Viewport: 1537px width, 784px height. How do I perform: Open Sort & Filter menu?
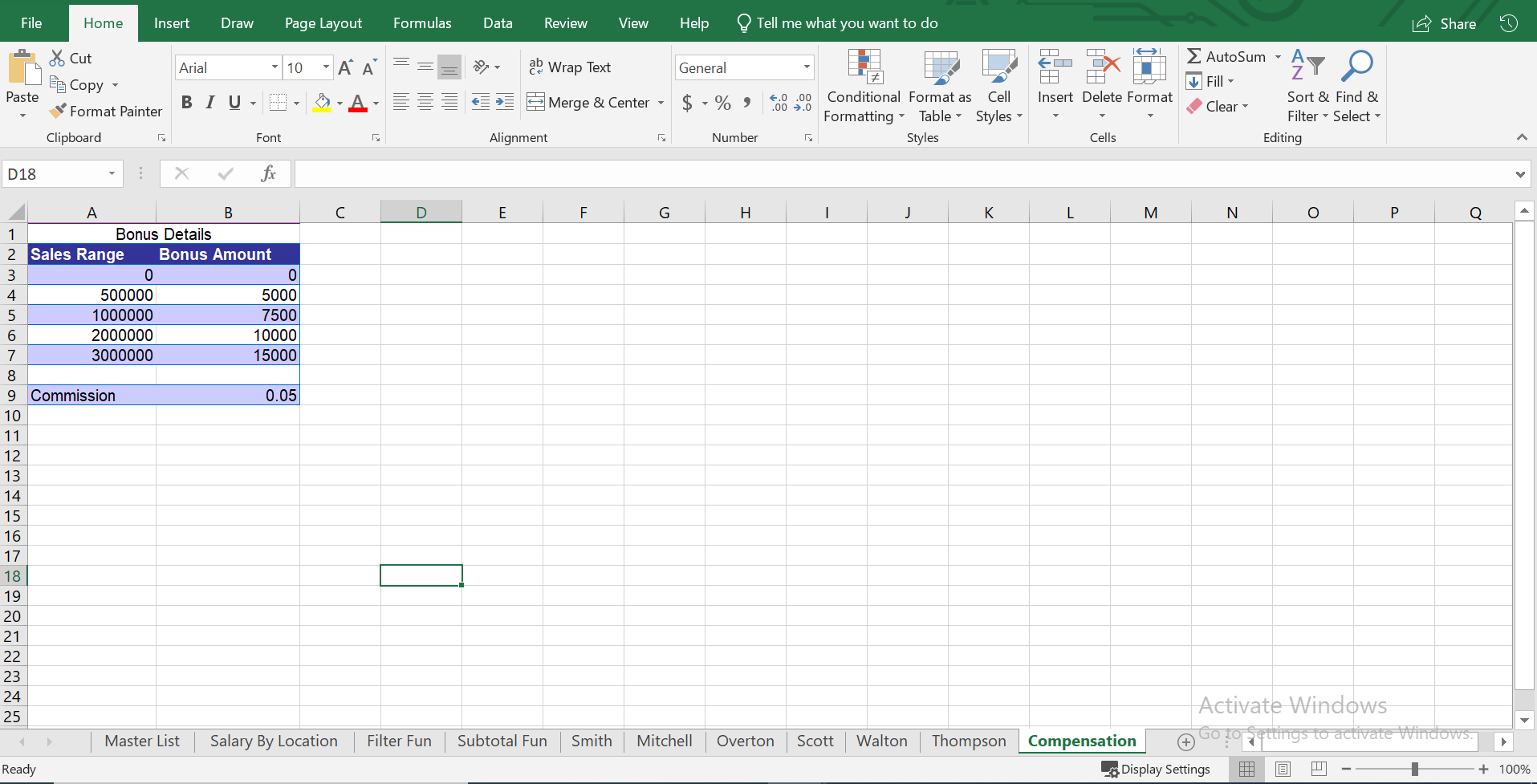pyautogui.click(x=1308, y=87)
